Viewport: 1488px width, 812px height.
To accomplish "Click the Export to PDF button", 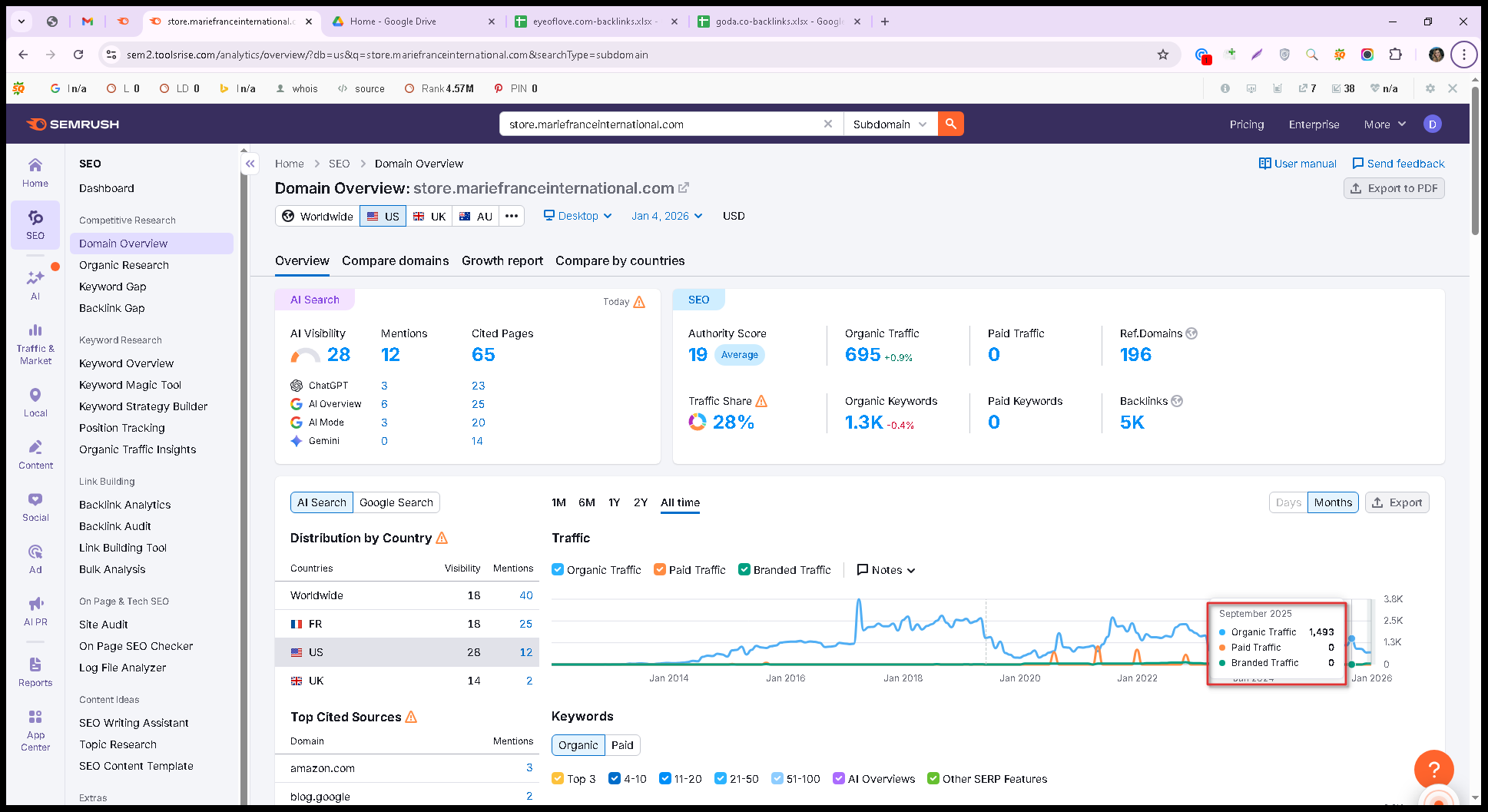I will (x=1394, y=188).
